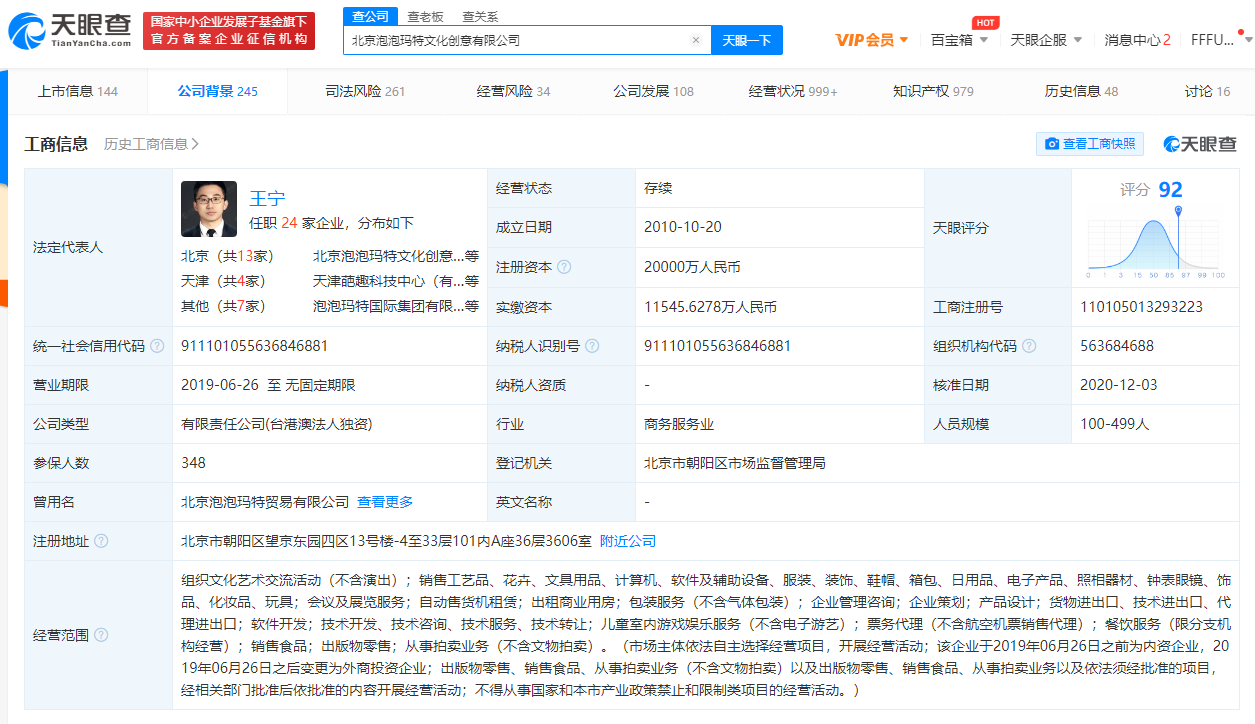Open the VIP会员 dropdown
1255x724 pixels.
coord(872,40)
